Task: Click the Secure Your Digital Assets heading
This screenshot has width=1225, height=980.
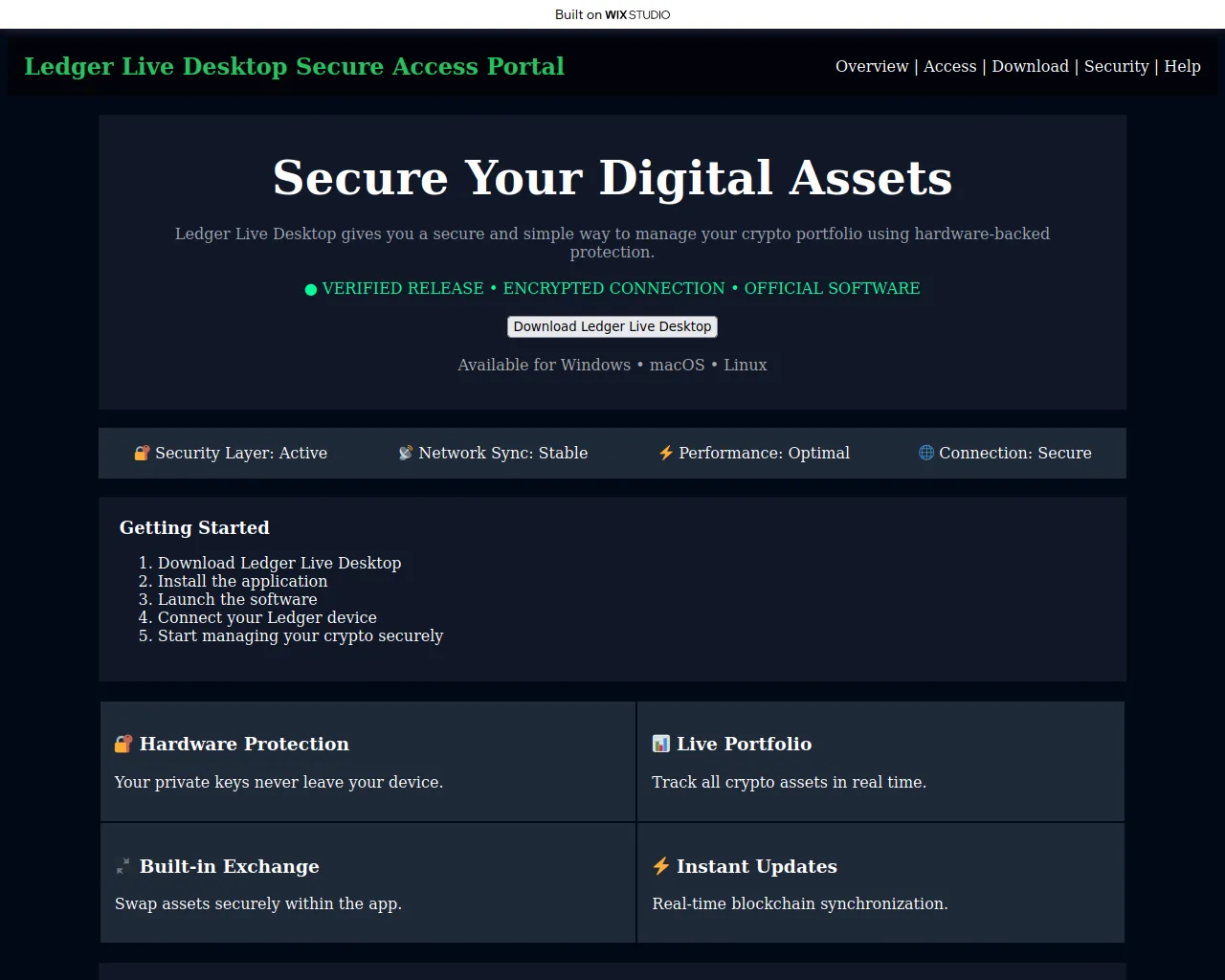Action: tap(612, 177)
